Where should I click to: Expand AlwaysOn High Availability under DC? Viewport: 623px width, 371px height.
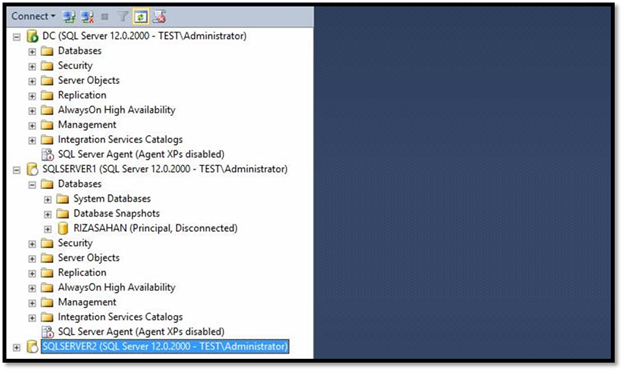32,111
